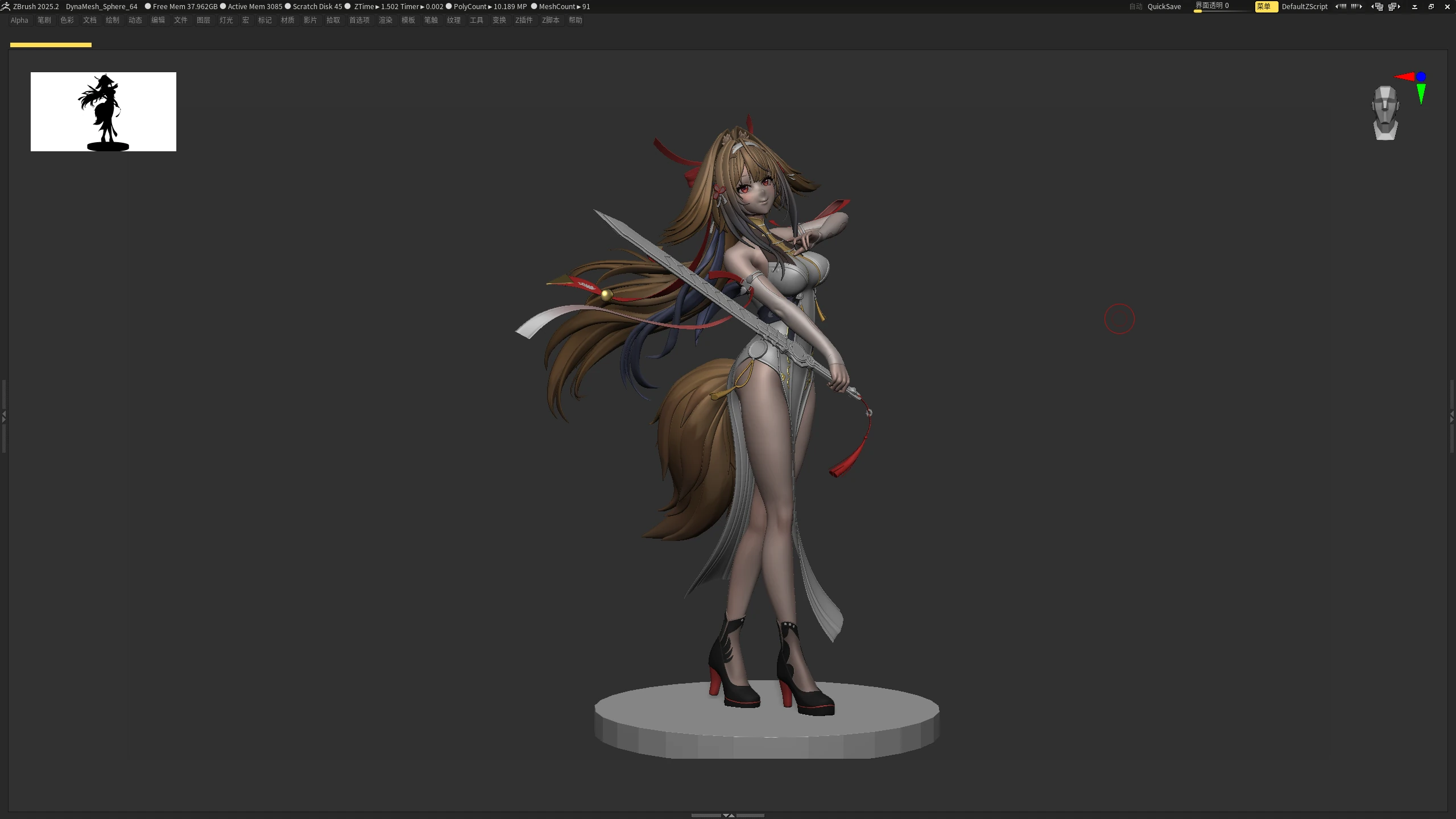Screen dimensions: 1456x819
Task: Click the blue Z axis dot
Action: pyautogui.click(x=1421, y=76)
